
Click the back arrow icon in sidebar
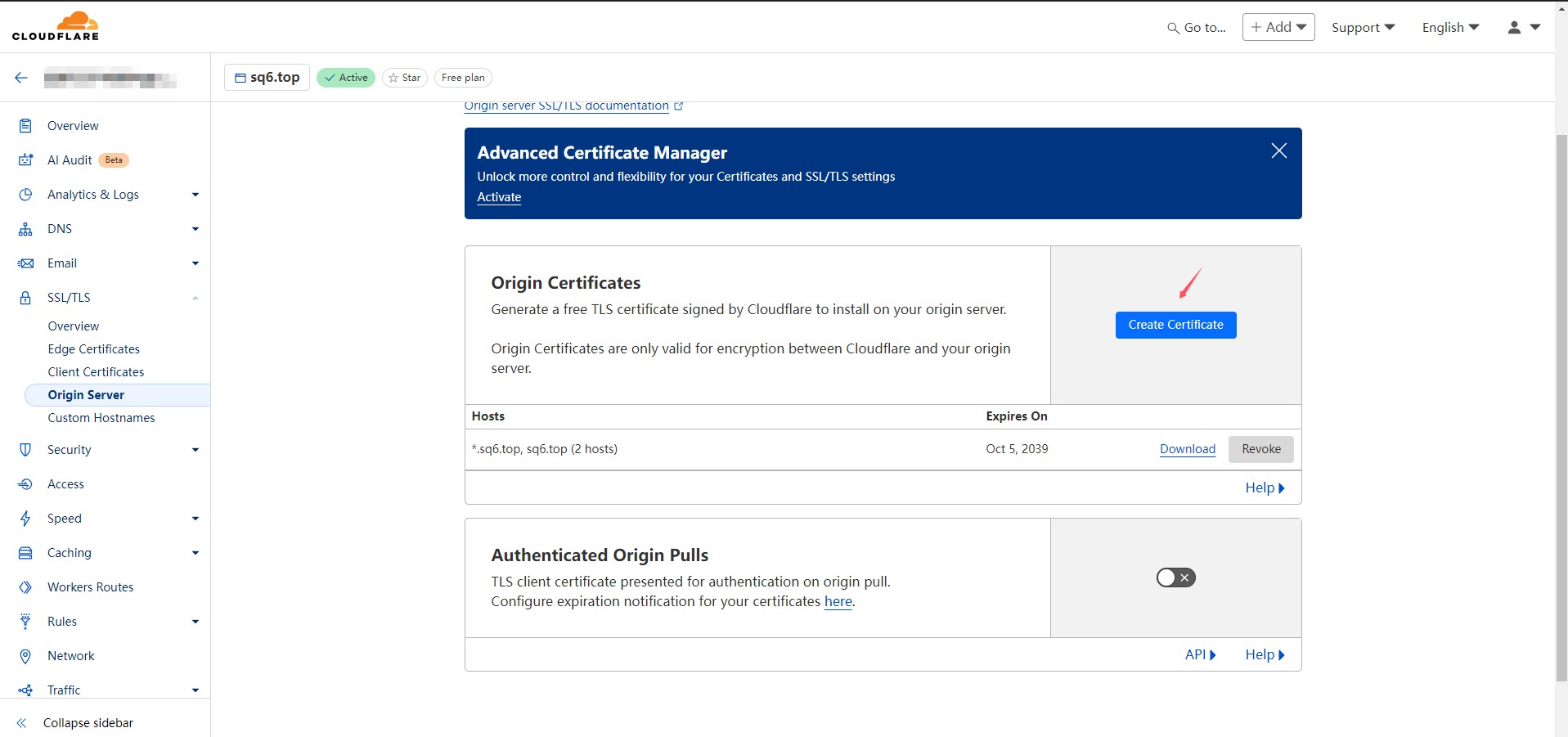[21, 78]
